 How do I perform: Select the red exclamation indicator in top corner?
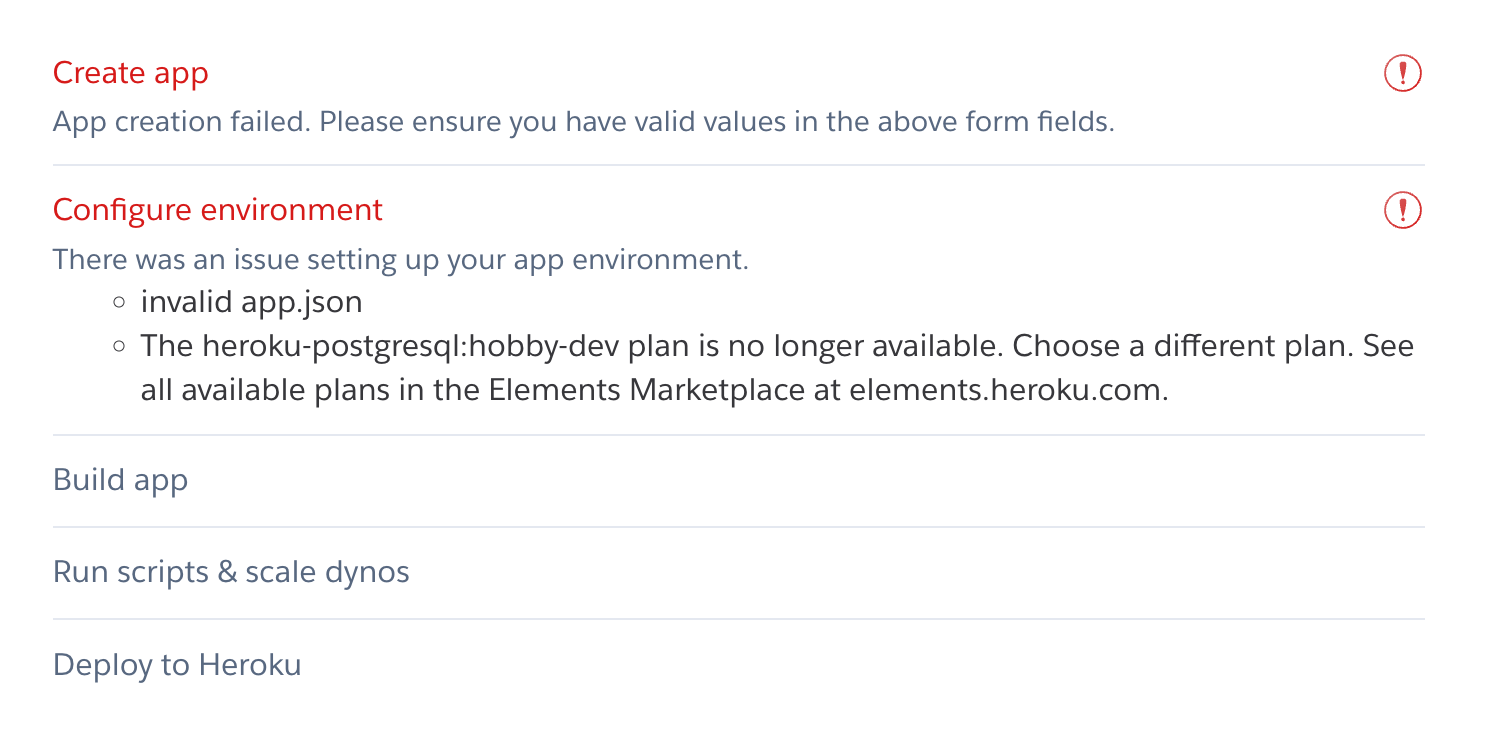pos(1402,72)
